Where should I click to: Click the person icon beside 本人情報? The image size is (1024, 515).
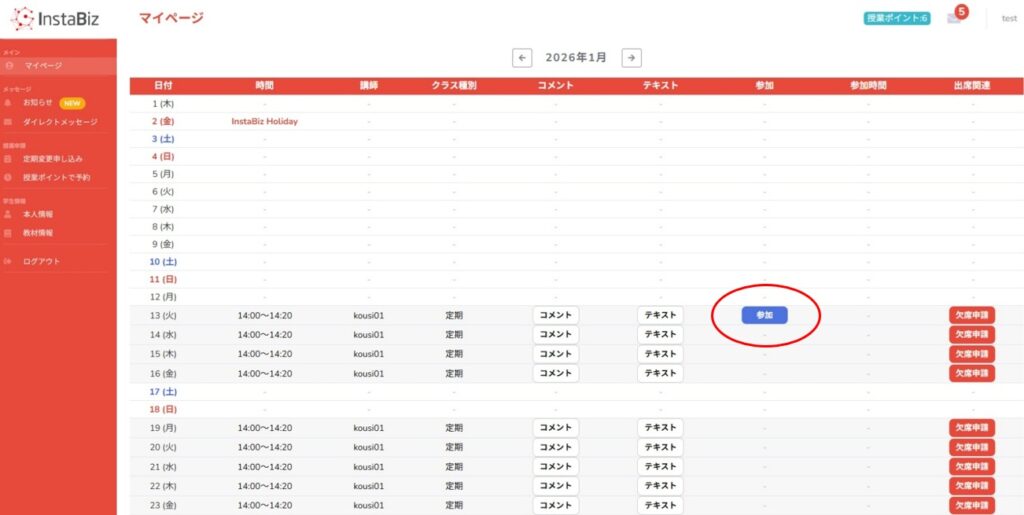[x=8, y=214]
